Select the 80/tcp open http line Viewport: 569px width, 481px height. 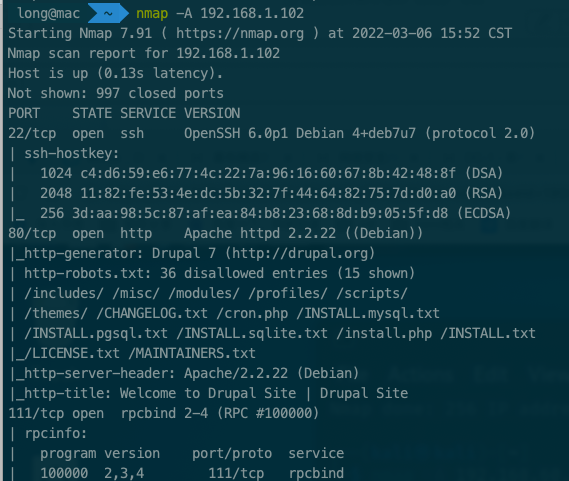coord(216,233)
